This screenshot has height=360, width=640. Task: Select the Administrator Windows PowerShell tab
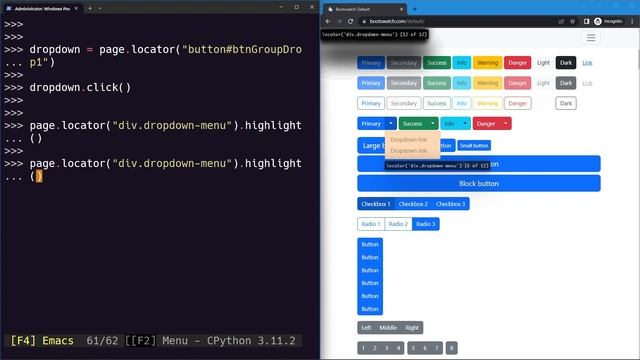coord(42,8)
